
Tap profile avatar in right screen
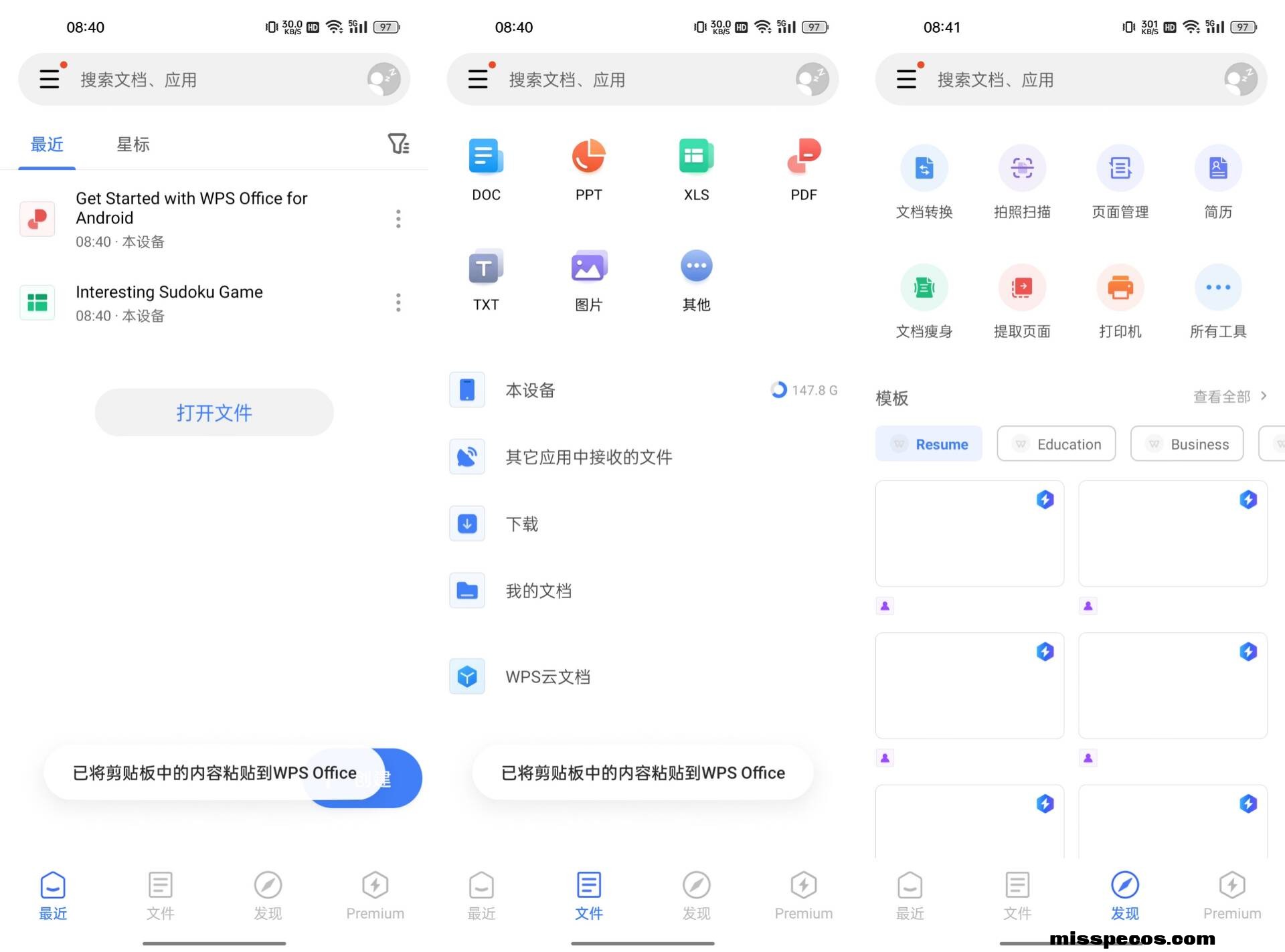tap(1240, 79)
